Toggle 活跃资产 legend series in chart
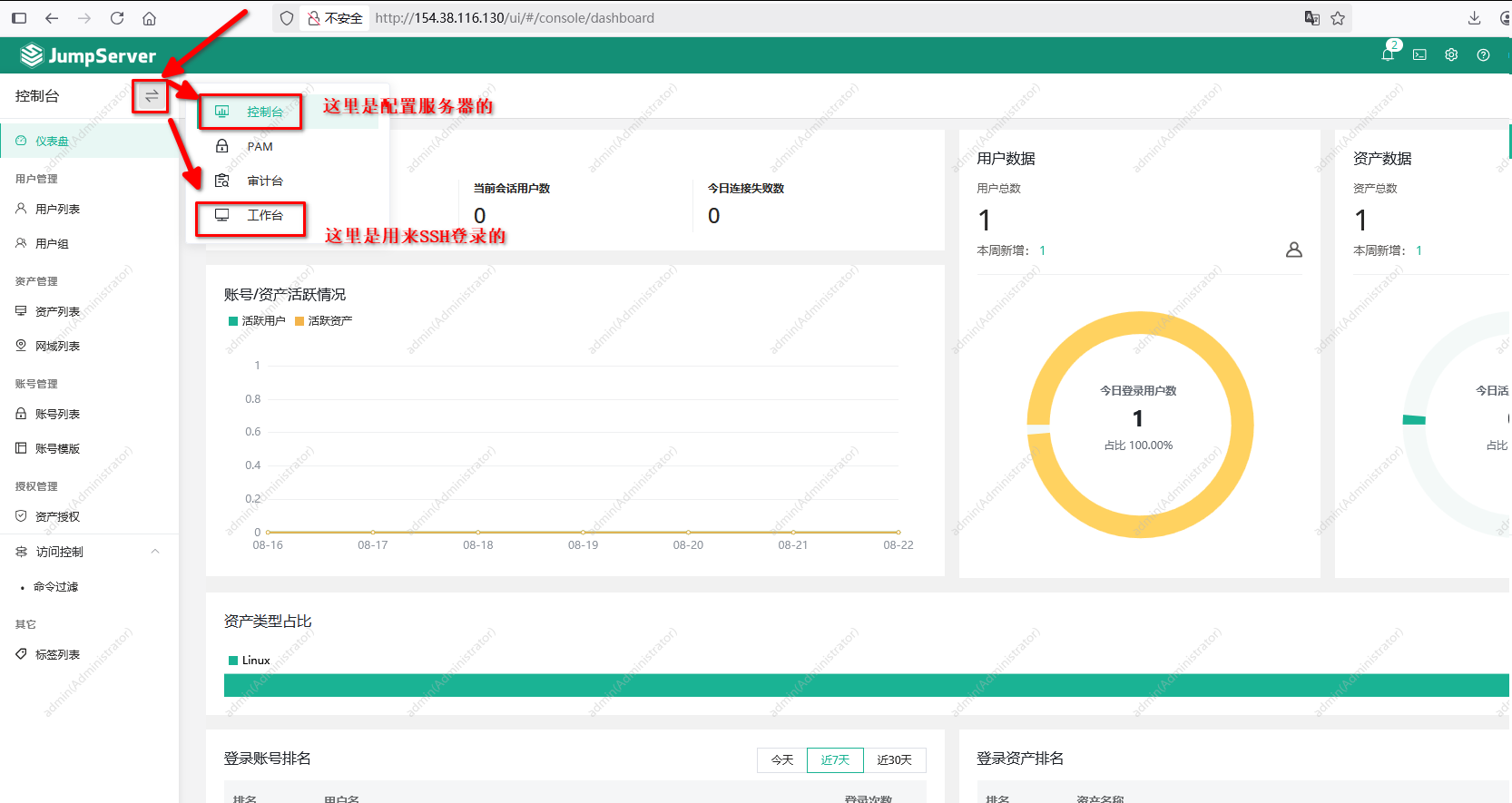Image resolution: width=1512 pixels, height=803 pixels. 323,321
